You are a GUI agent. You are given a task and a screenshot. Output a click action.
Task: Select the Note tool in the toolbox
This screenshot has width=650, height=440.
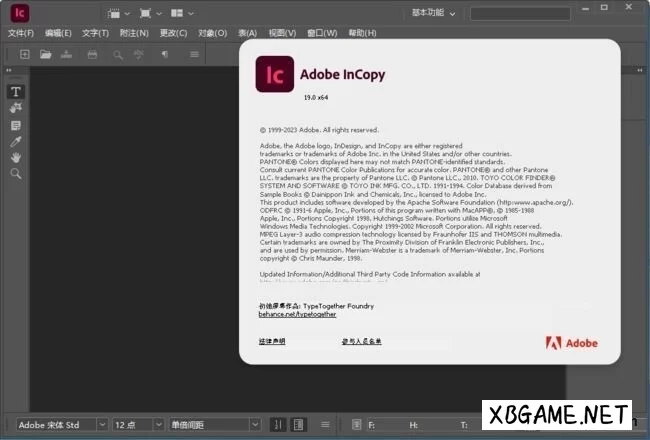(16, 125)
